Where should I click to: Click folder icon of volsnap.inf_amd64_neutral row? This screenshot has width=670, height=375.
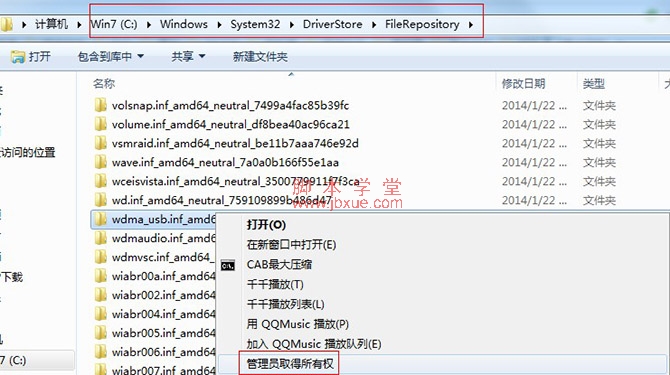pyautogui.click(x=100, y=105)
